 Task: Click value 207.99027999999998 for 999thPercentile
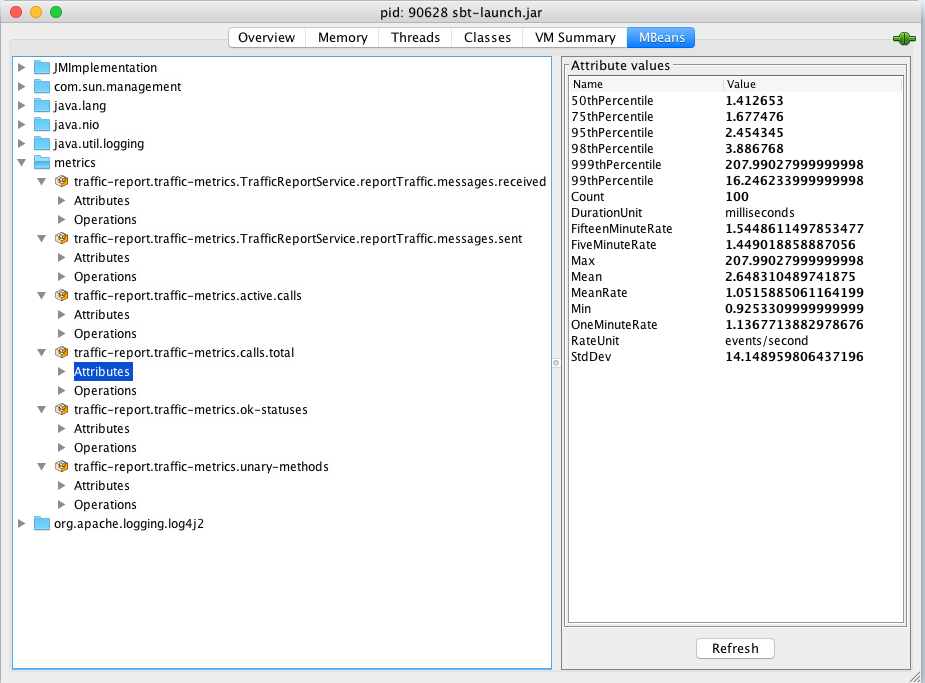tap(794, 165)
